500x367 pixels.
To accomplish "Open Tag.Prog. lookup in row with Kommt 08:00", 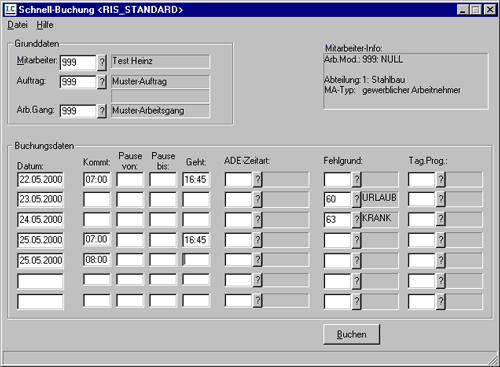I will pos(441,260).
